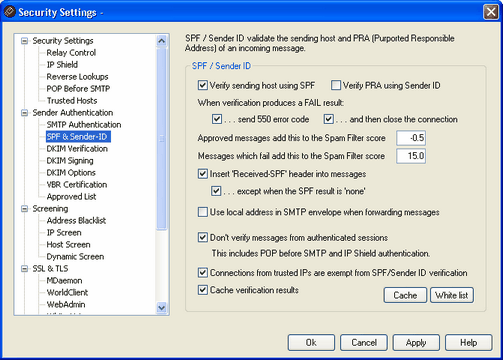Click the Cancel button
503x360 pixels.
click(364, 343)
